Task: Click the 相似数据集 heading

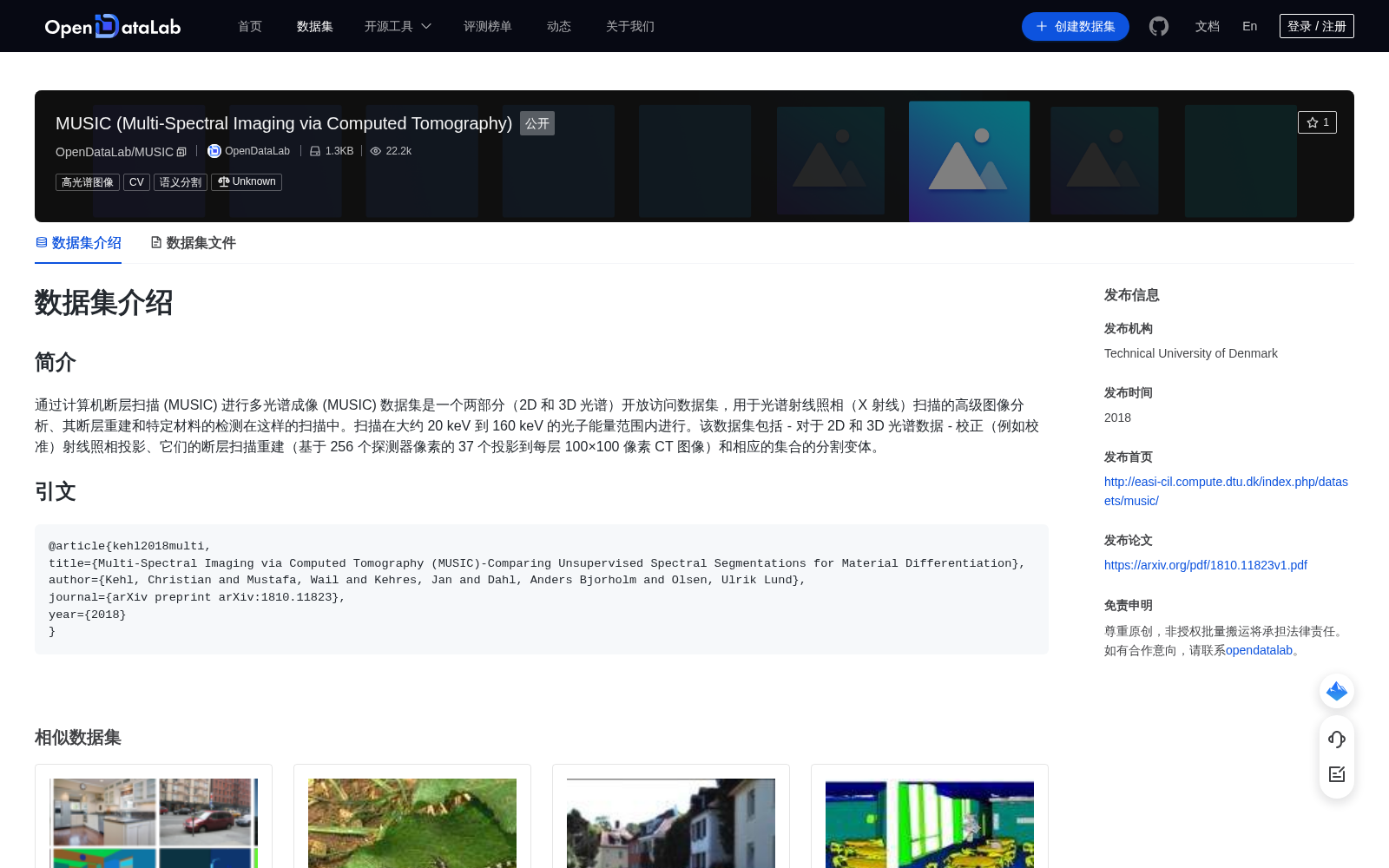Action: [78, 738]
